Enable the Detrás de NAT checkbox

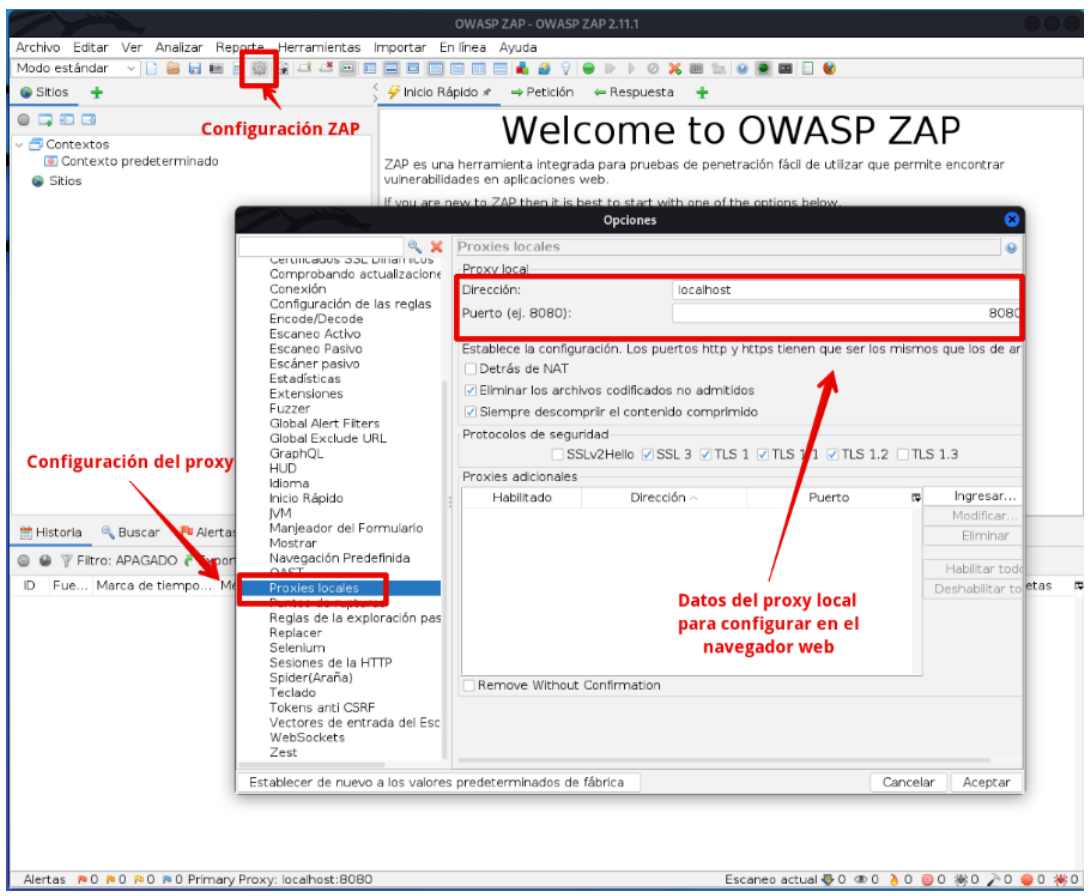(471, 368)
